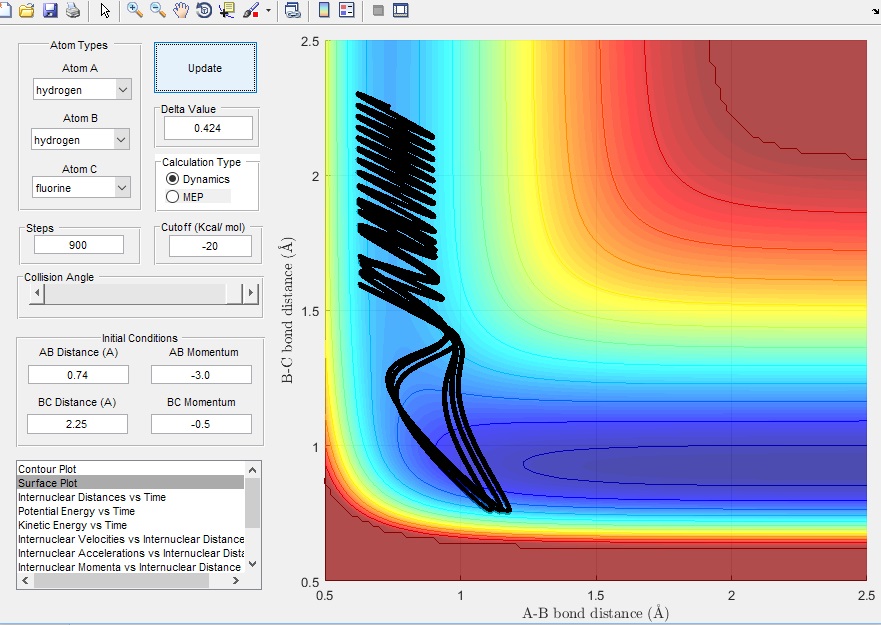The width and height of the screenshot is (881, 625).
Task: Select the Zoom In magnifier tool
Action: tap(135, 11)
